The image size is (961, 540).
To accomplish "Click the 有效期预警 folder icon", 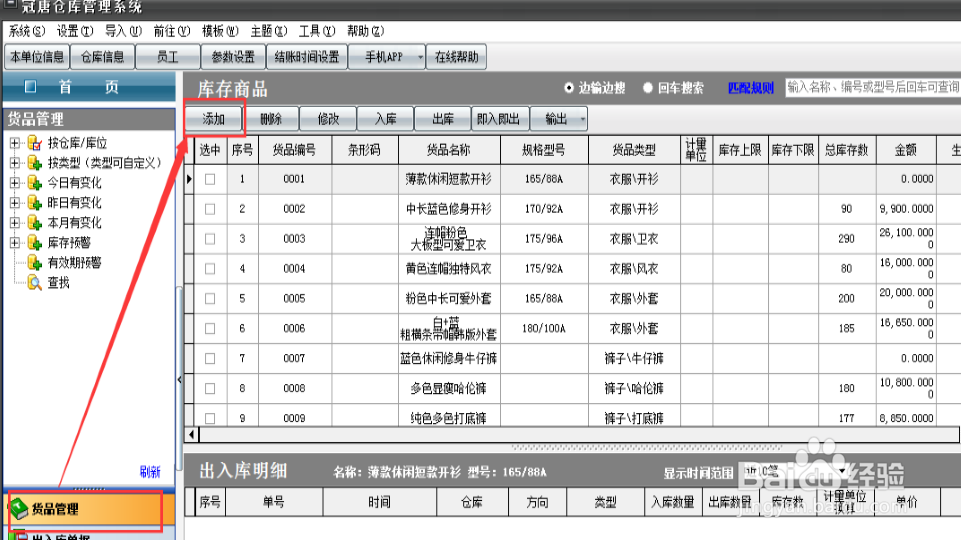I will coord(35,262).
